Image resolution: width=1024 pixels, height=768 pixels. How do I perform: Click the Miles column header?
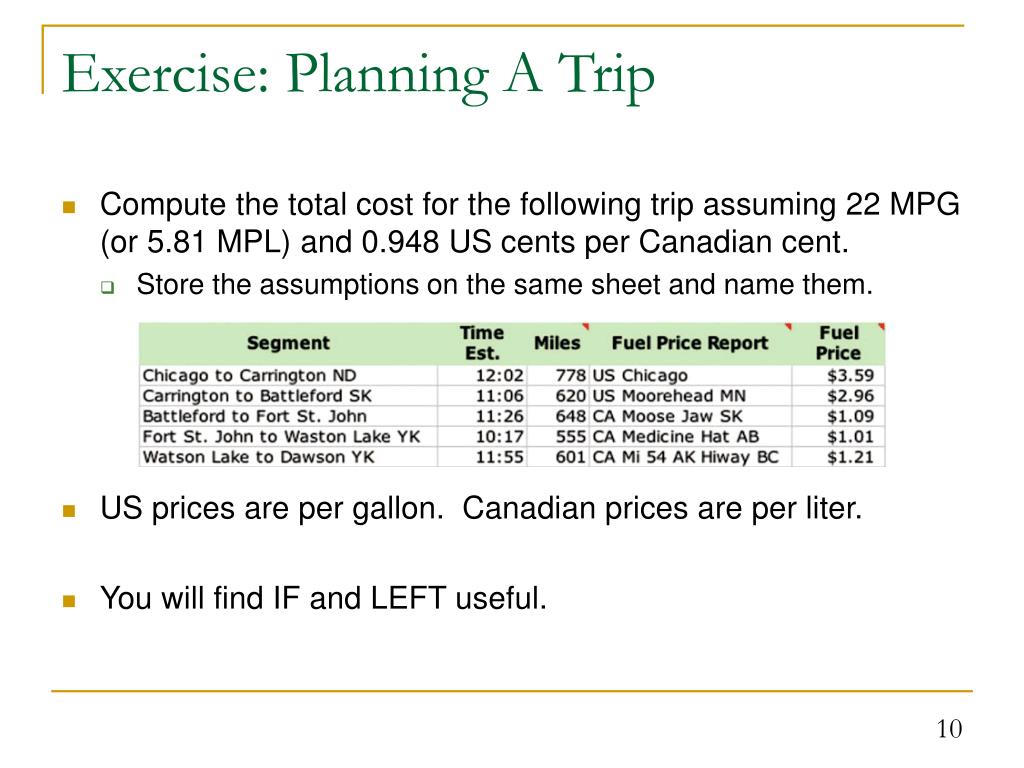pos(558,344)
